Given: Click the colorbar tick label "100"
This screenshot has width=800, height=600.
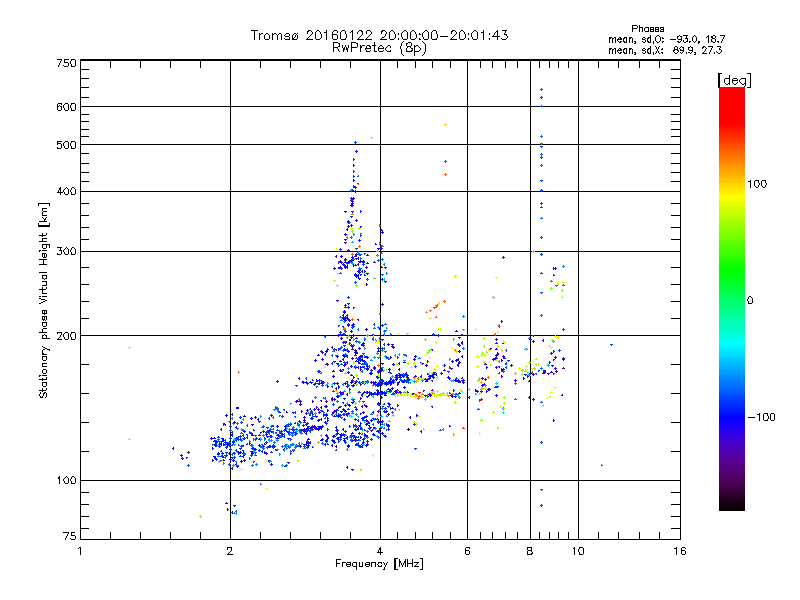Looking at the screenshot, I should [757, 184].
